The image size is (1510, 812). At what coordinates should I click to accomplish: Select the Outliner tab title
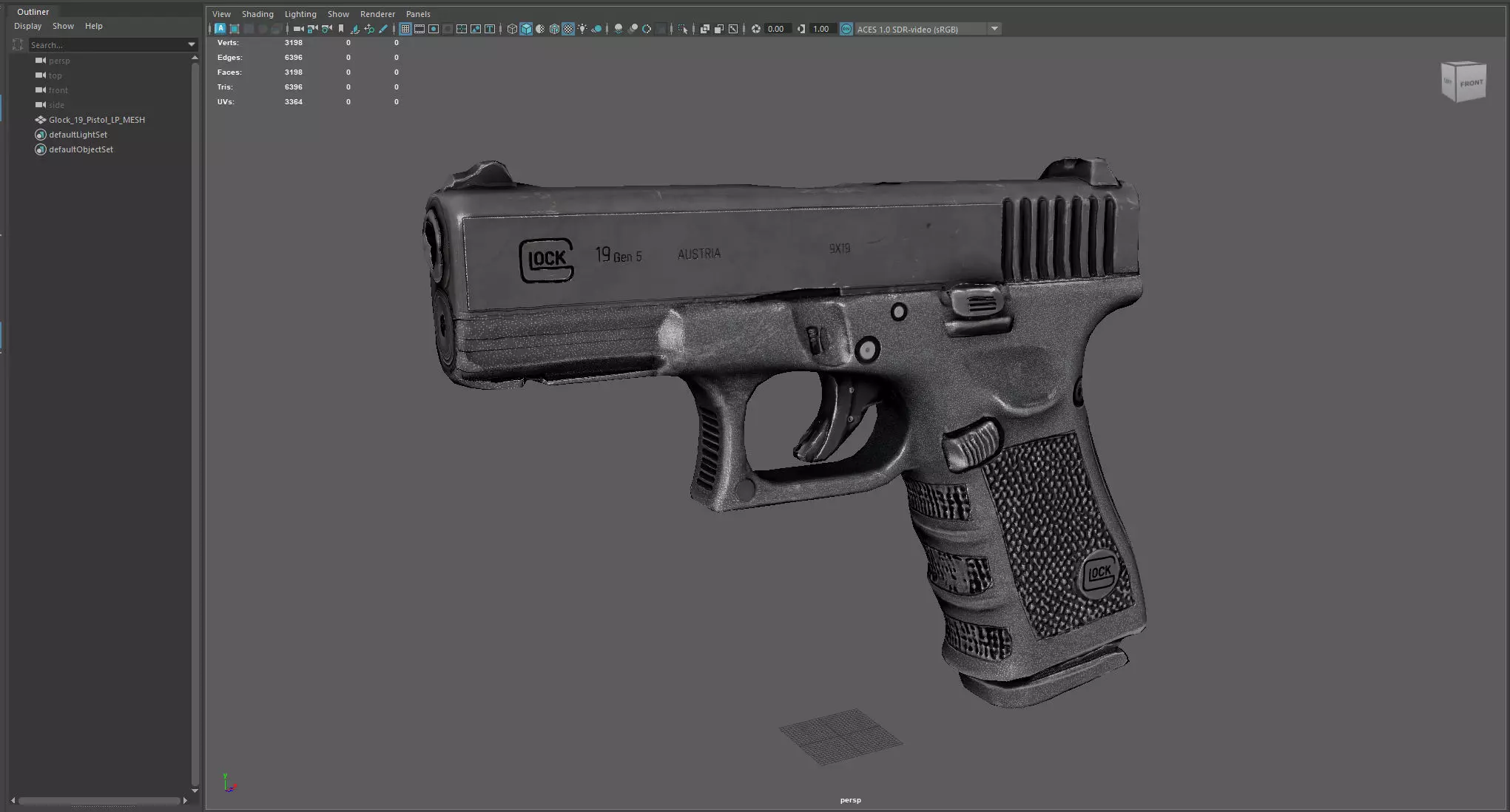33,12
